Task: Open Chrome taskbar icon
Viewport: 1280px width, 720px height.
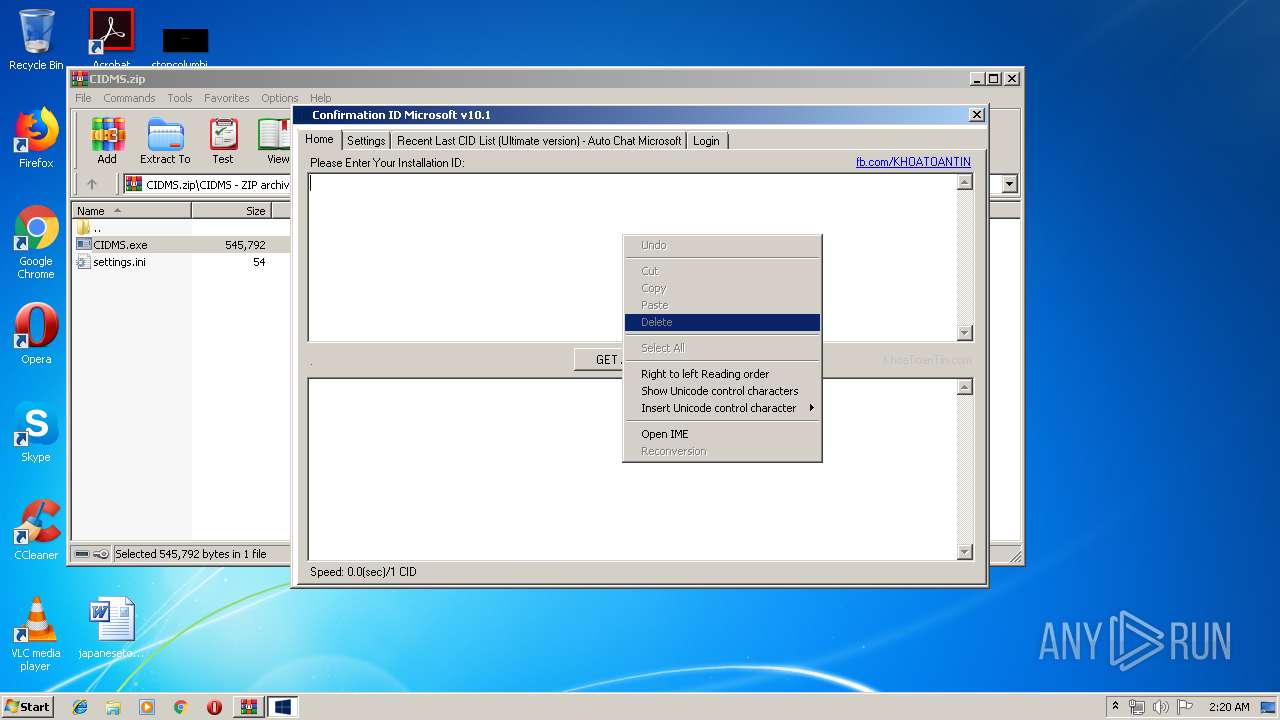Action: (x=180, y=707)
